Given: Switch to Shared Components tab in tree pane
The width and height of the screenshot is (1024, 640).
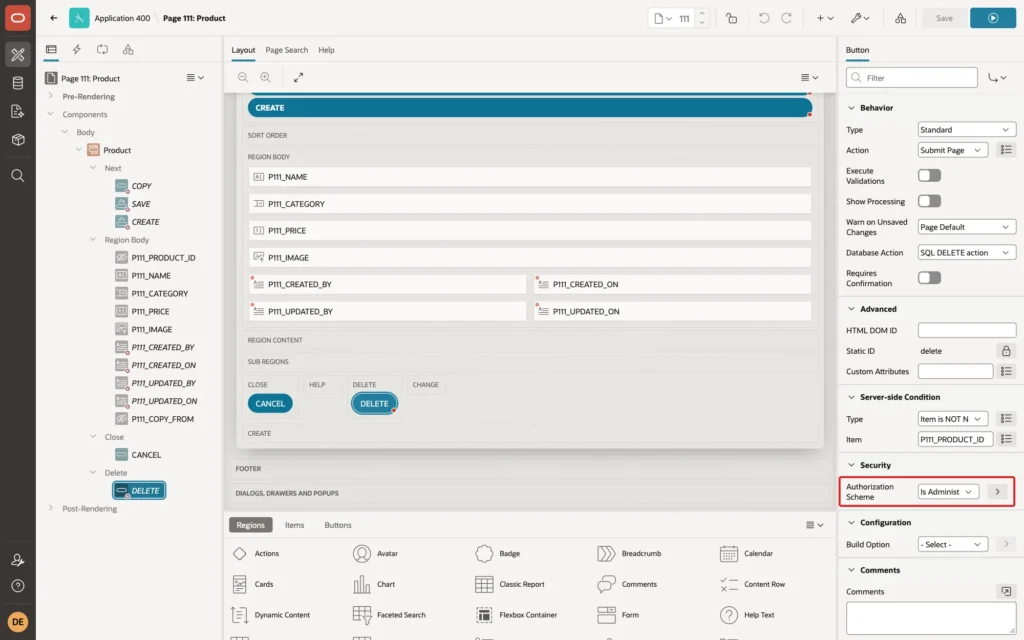Looking at the screenshot, I should (128, 50).
